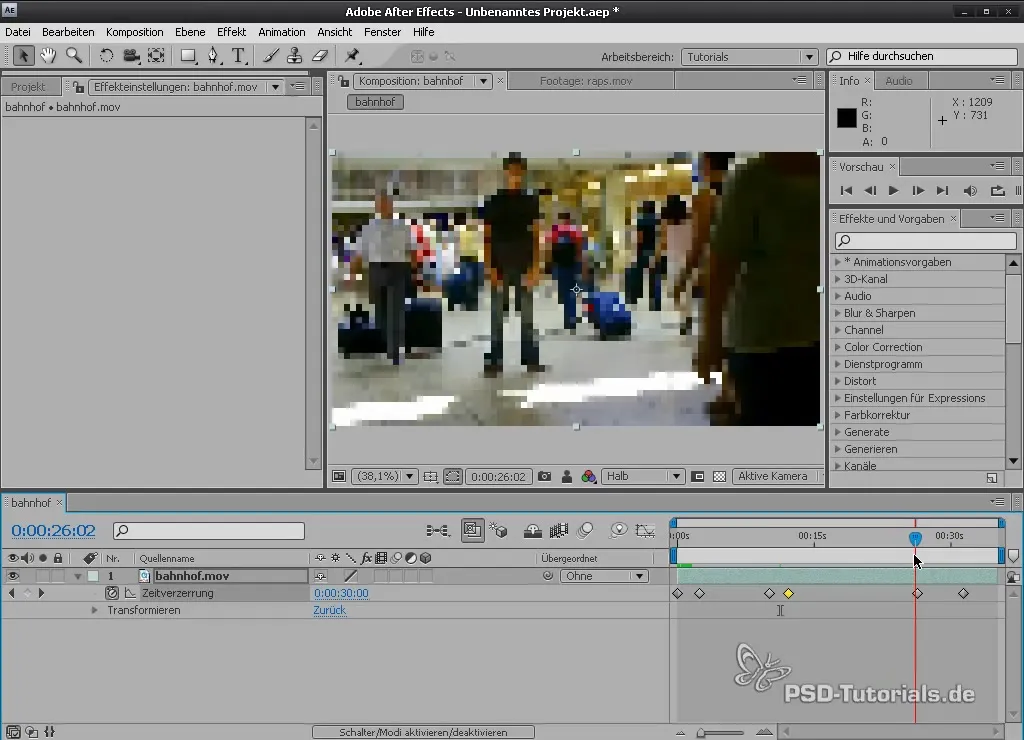Play the preview

pos(893,191)
